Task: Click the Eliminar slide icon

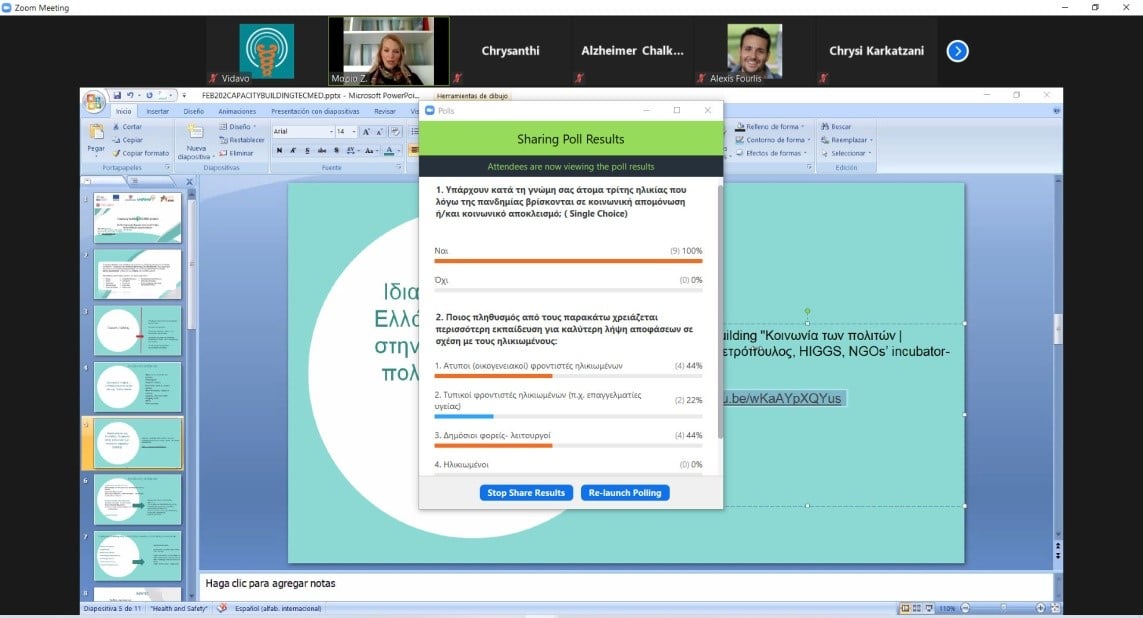Action: [236, 153]
